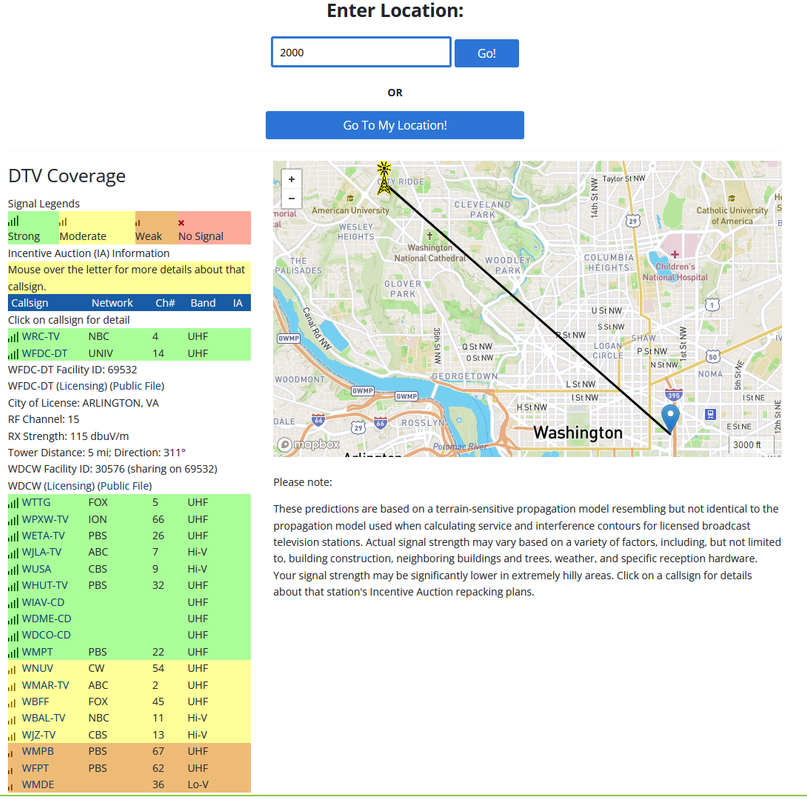
Task: Collapse WFDC-DT callsign details
Action: (x=44, y=353)
